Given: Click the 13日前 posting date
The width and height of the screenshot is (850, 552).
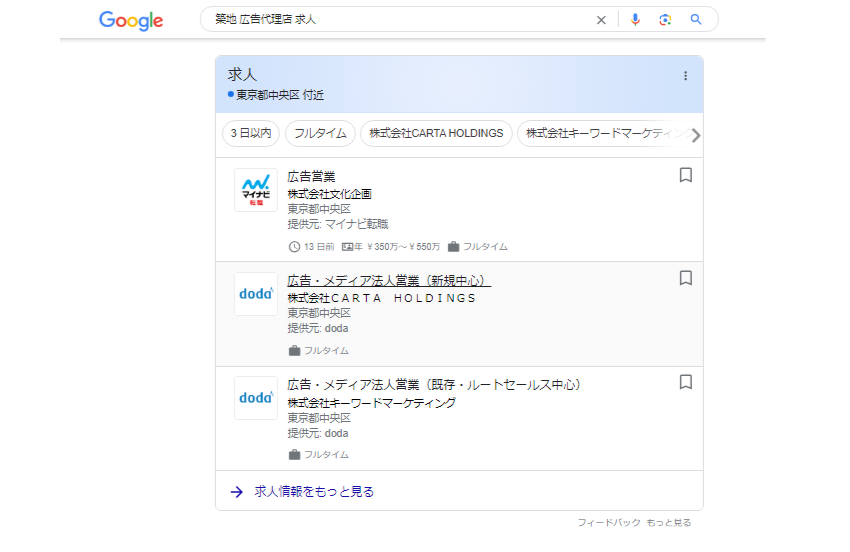Looking at the screenshot, I should click(319, 247).
